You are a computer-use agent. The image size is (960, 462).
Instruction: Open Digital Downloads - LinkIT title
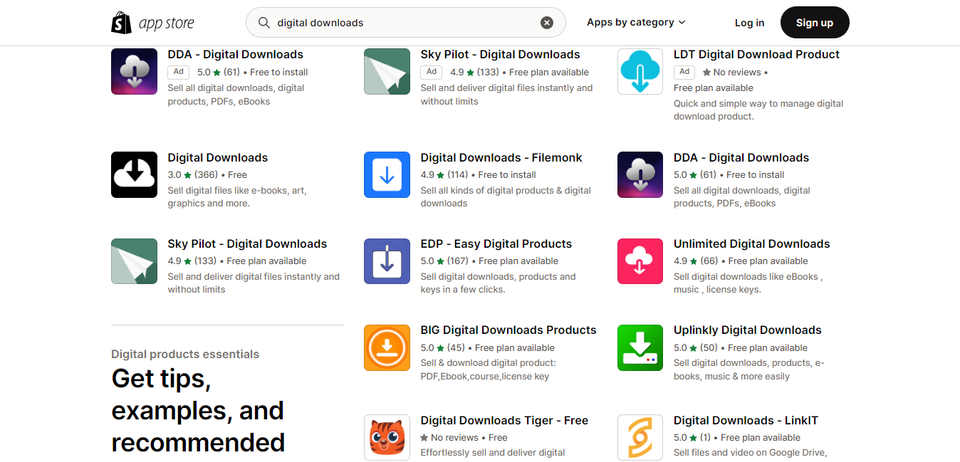(x=746, y=420)
